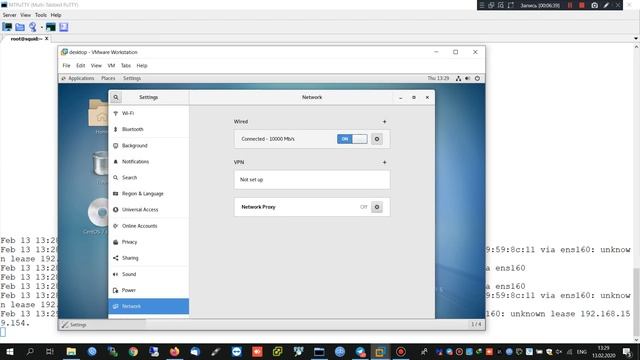Open VMware Edit menu
The height and width of the screenshot is (360, 640).
click(x=81, y=66)
